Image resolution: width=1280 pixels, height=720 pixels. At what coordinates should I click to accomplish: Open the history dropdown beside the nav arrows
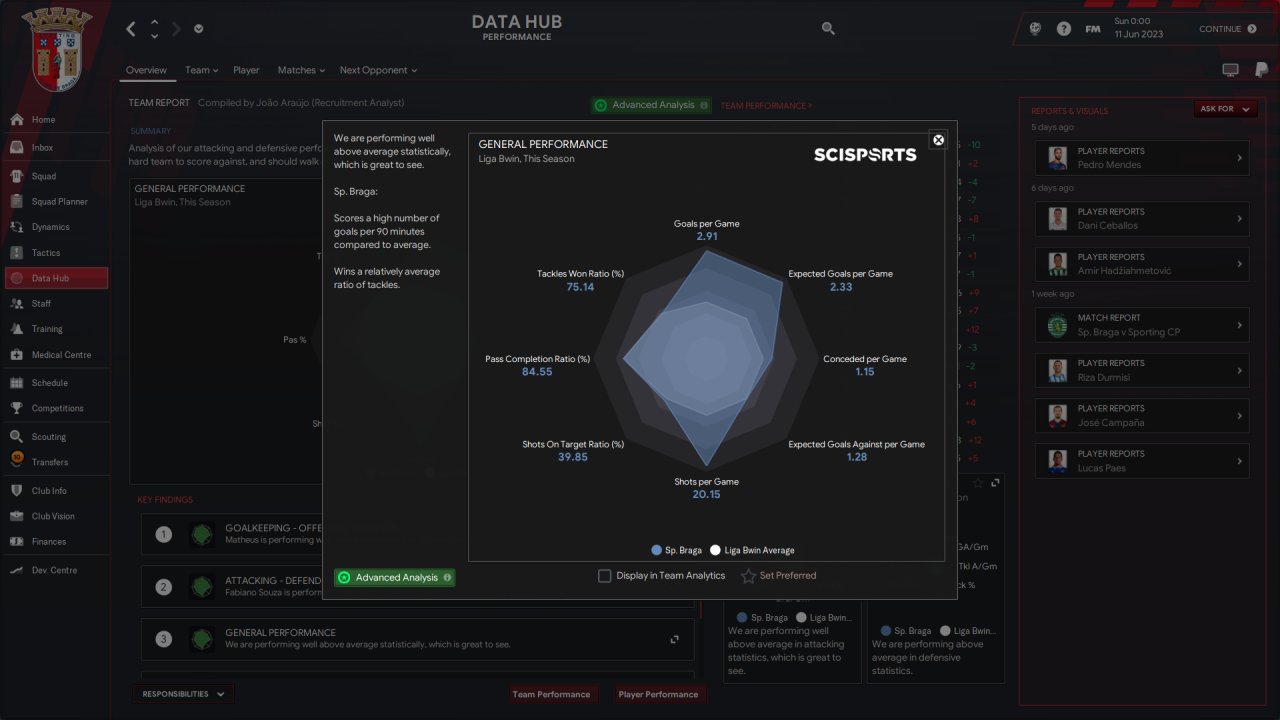pyautogui.click(x=198, y=29)
